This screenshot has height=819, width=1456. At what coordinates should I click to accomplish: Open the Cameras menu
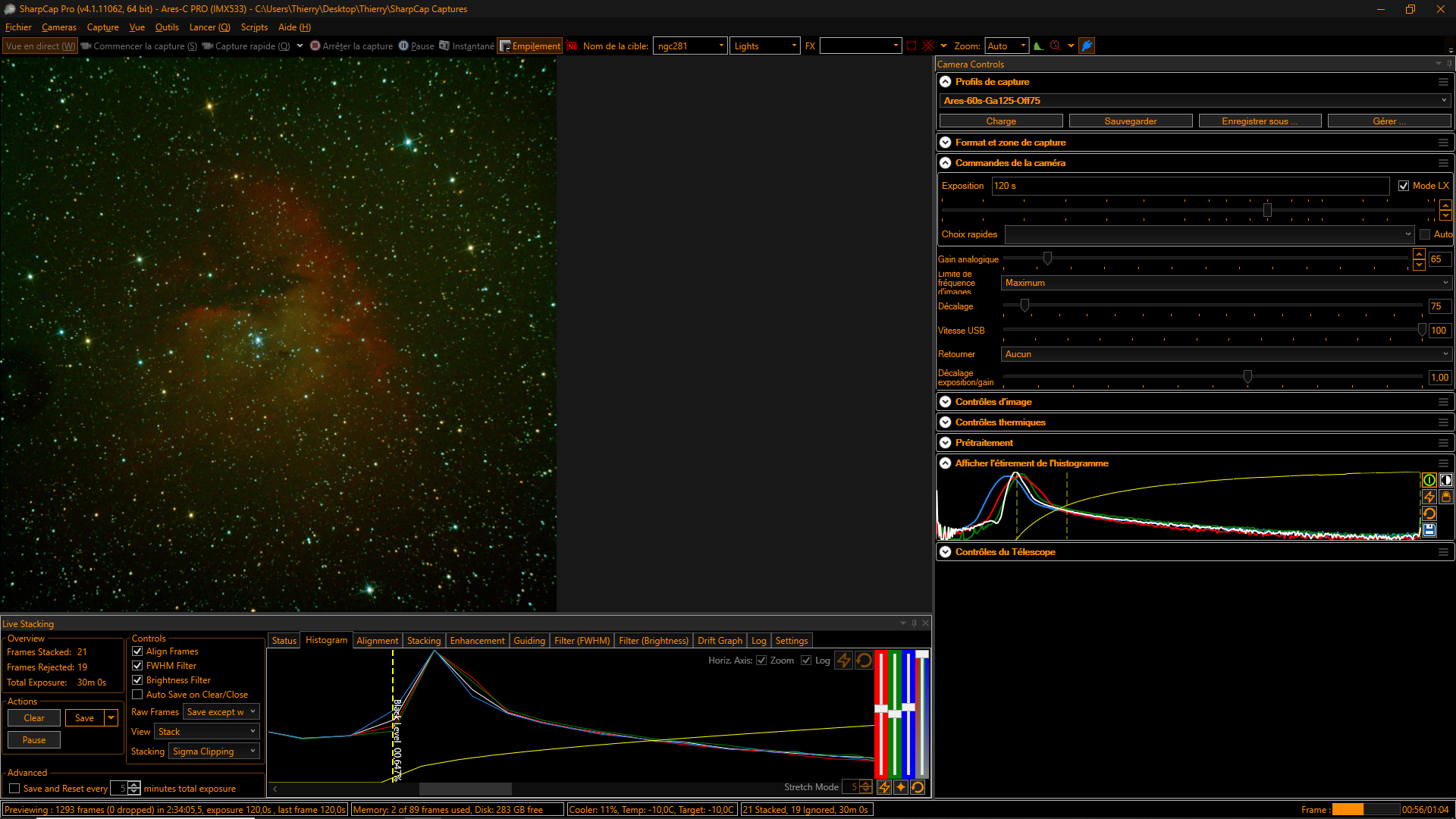coord(59,27)
